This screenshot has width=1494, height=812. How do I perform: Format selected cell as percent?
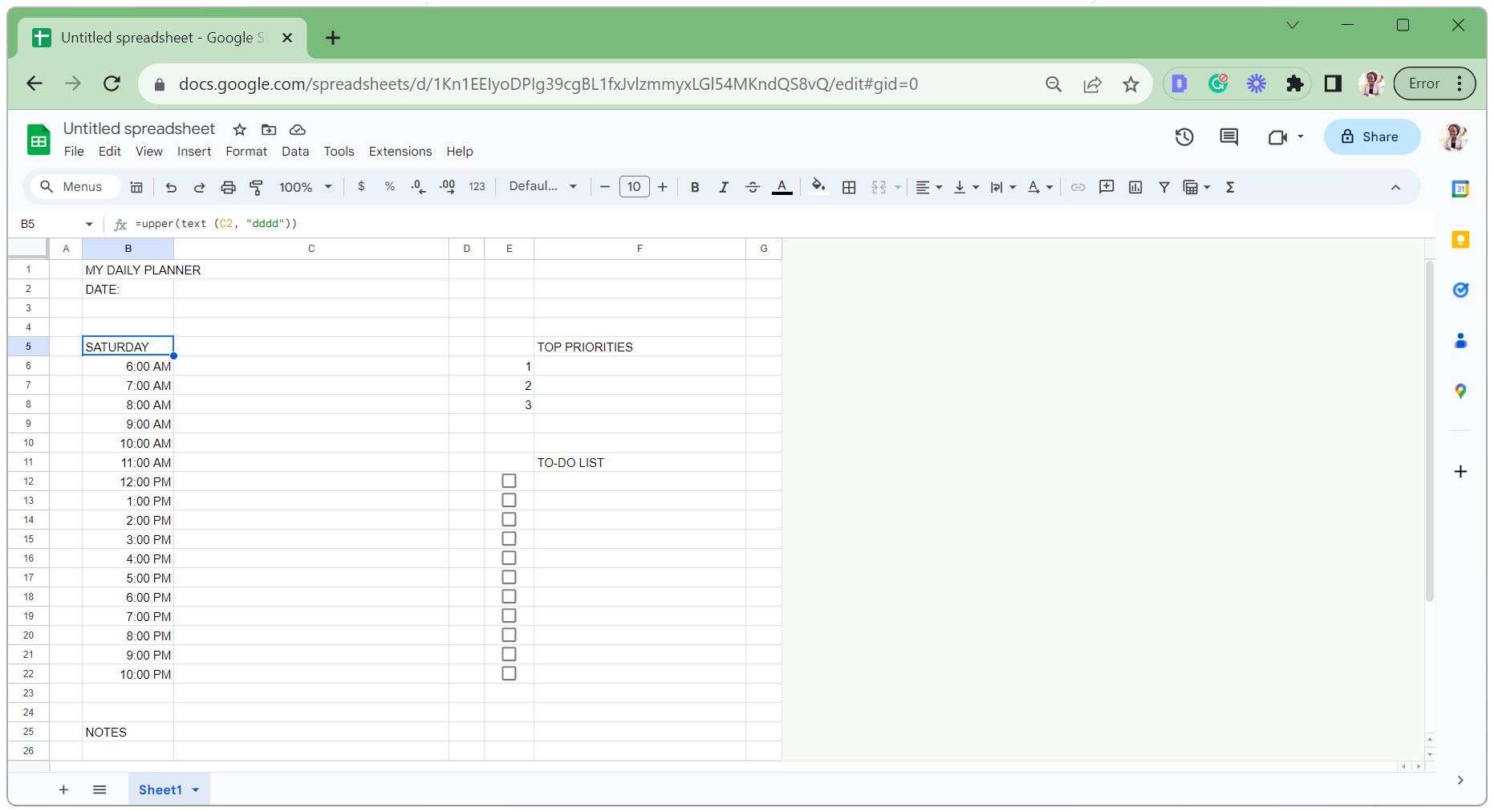(390, 186)
